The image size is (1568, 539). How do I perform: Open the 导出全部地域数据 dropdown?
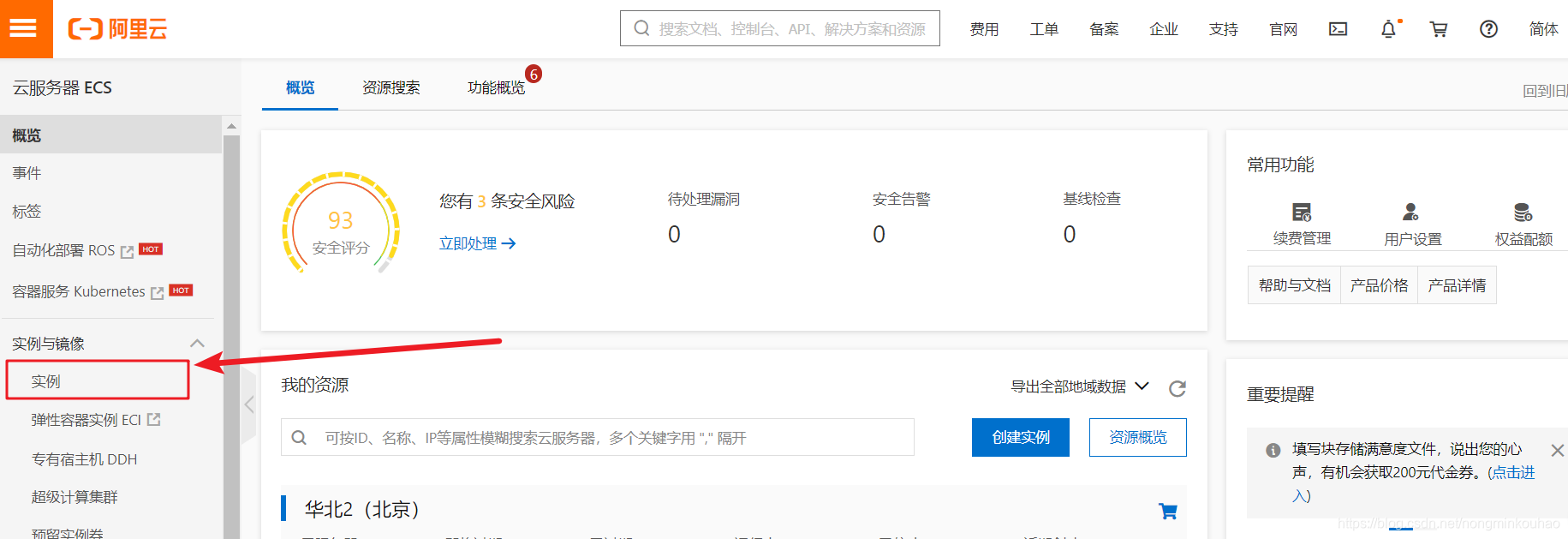pos(1079,386)
